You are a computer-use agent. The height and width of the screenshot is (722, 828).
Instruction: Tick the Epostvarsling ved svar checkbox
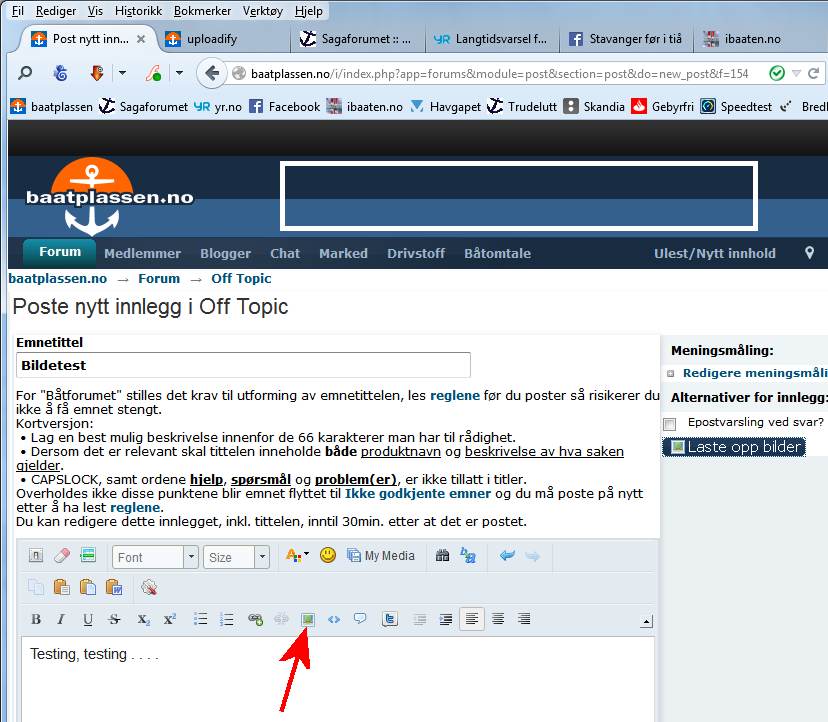pyautogui.click(x=670, y=424)
